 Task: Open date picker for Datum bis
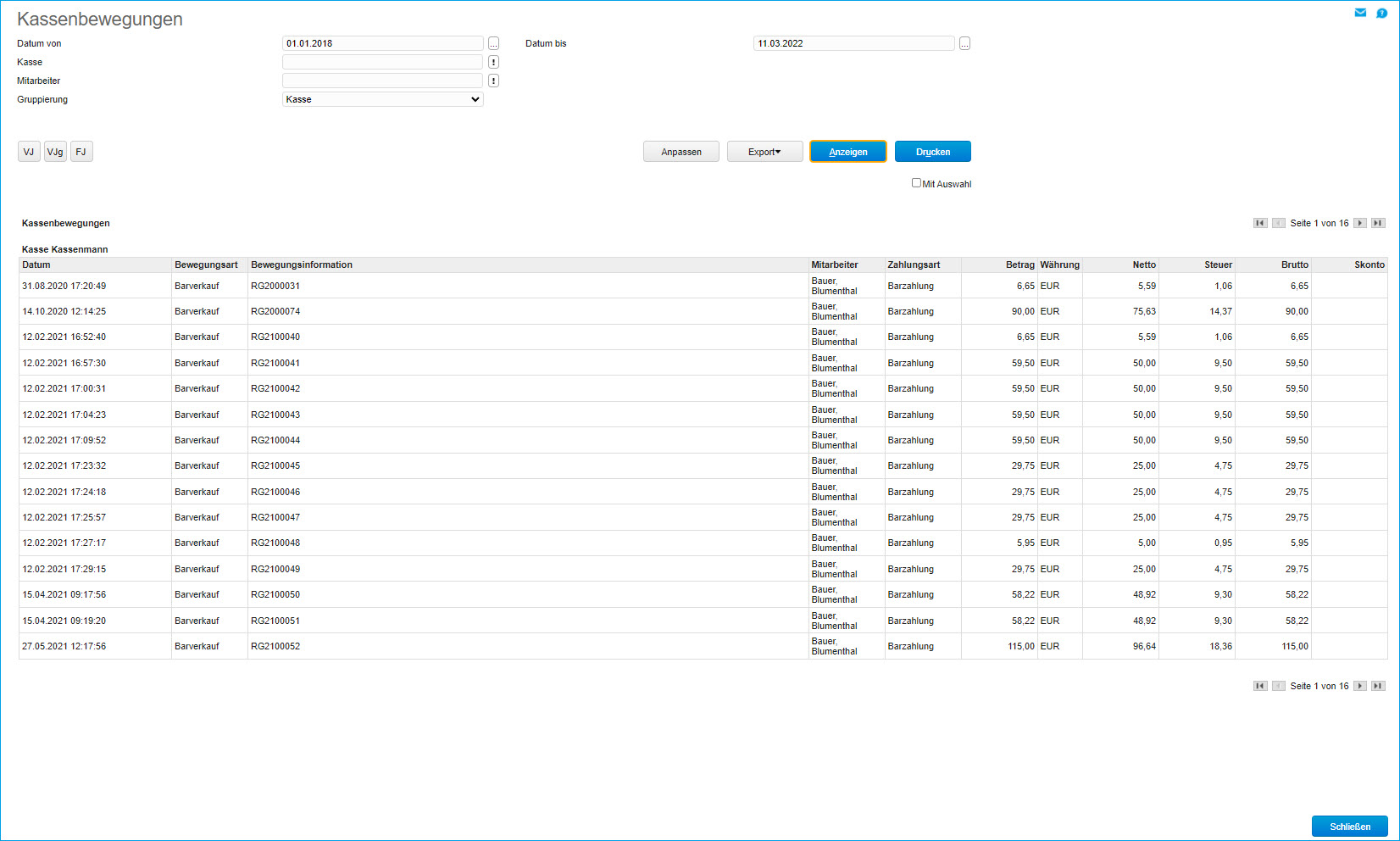pos(964,43)
